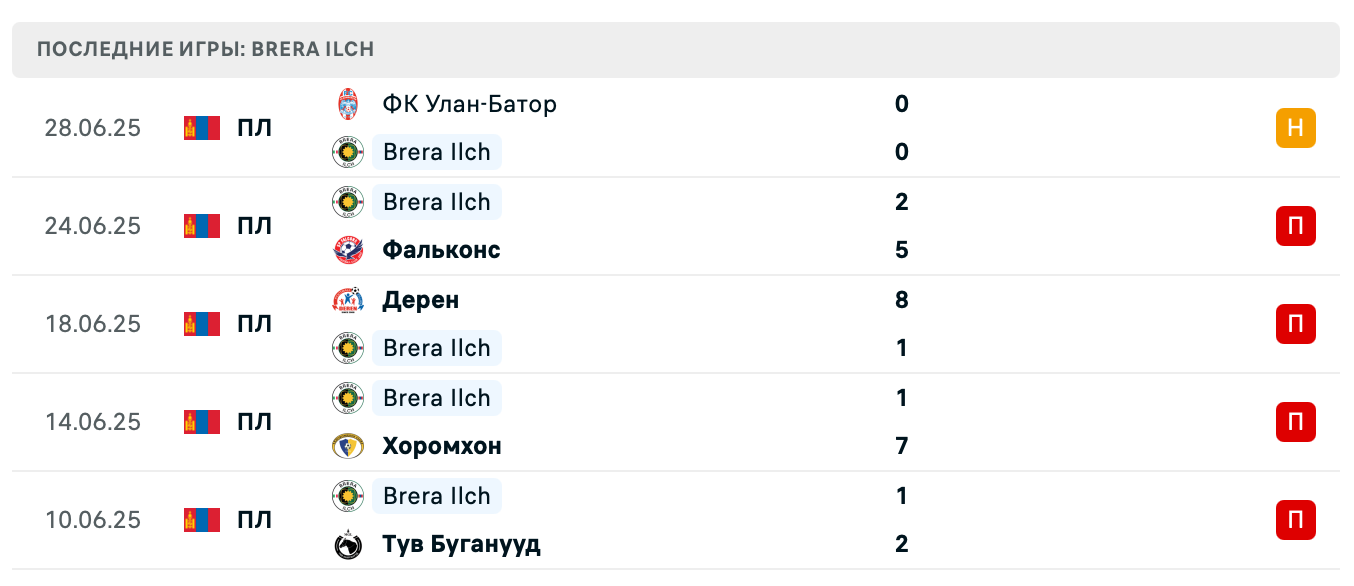Screen dimensions: 1354x586
Task: Open the Дерен team crest
Action: pyautogui.click(x=350, y=300)
